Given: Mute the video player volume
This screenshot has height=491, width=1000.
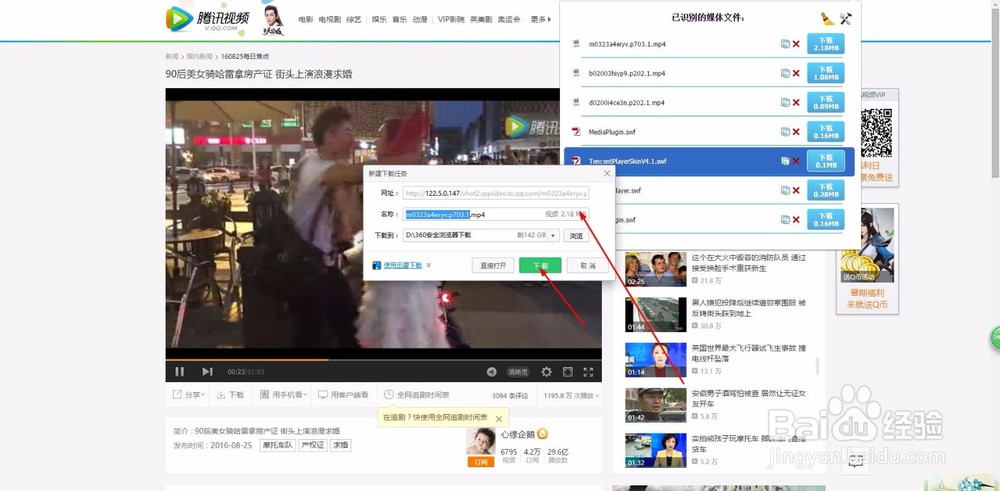Looking at the screenshot, I should tap(491, 372).
